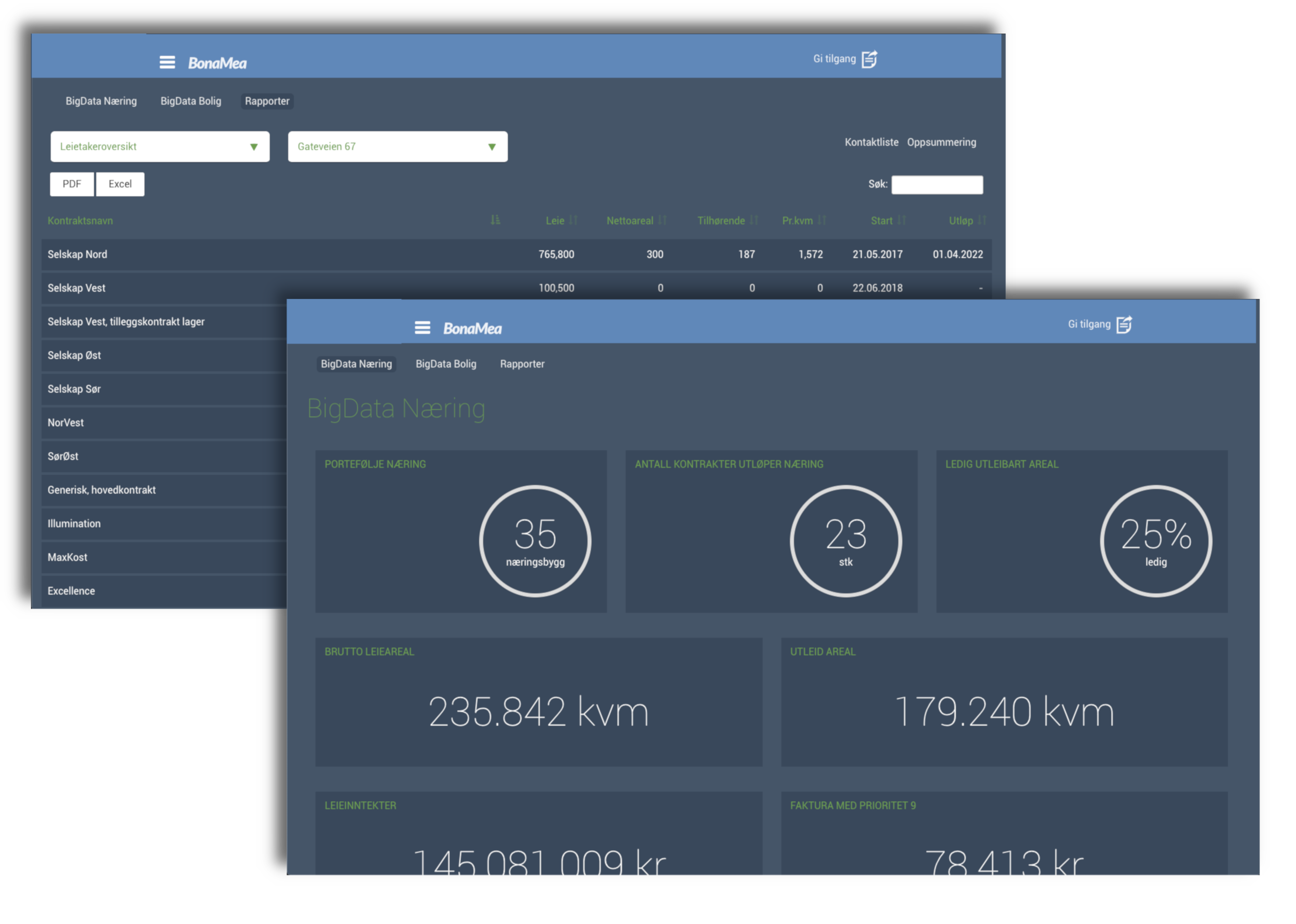Open the Kontaktliste link
The height and width of the screenshot is (924, 1296).
click(871, 142)
